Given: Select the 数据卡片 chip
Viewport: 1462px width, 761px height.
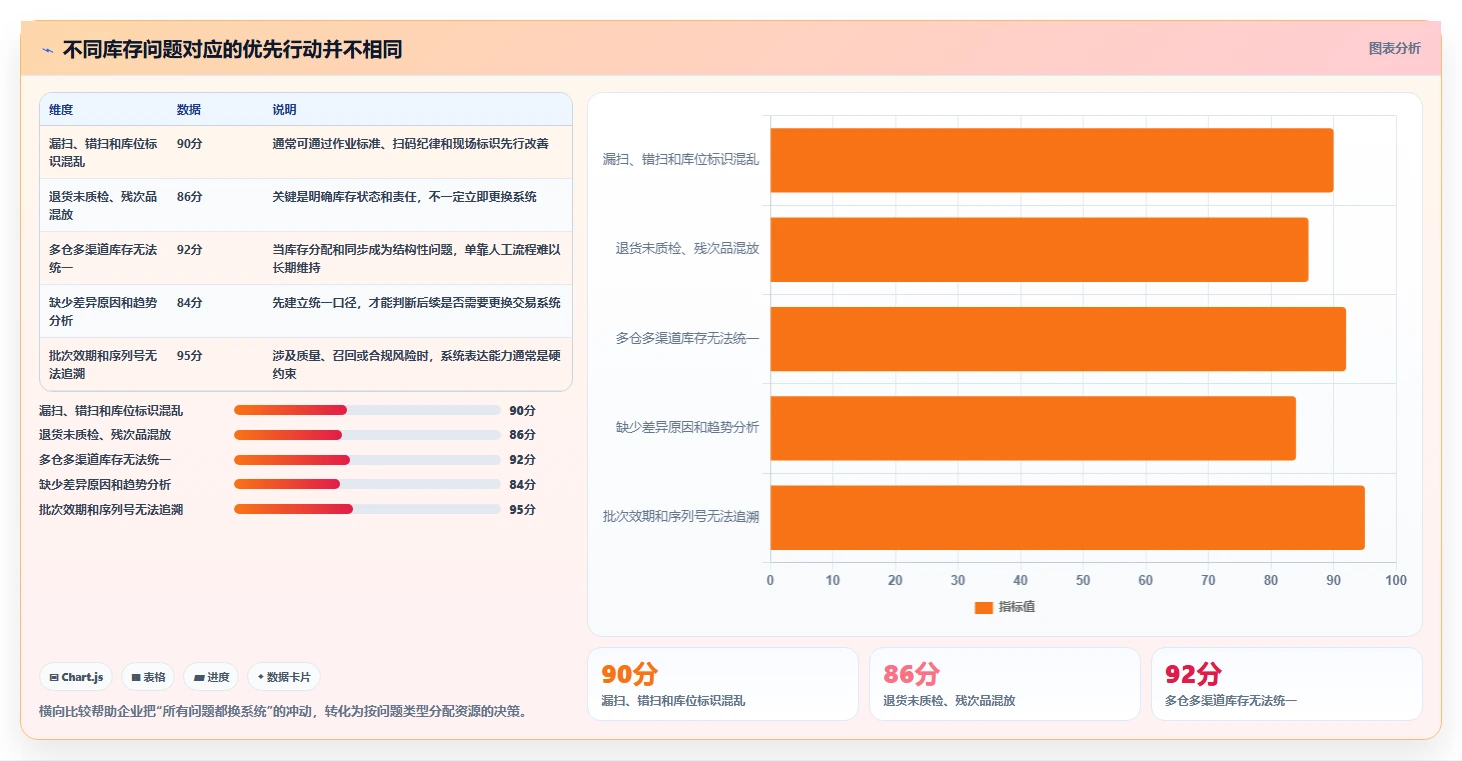Looking at the screenshot, I should (x=284, y=677).
